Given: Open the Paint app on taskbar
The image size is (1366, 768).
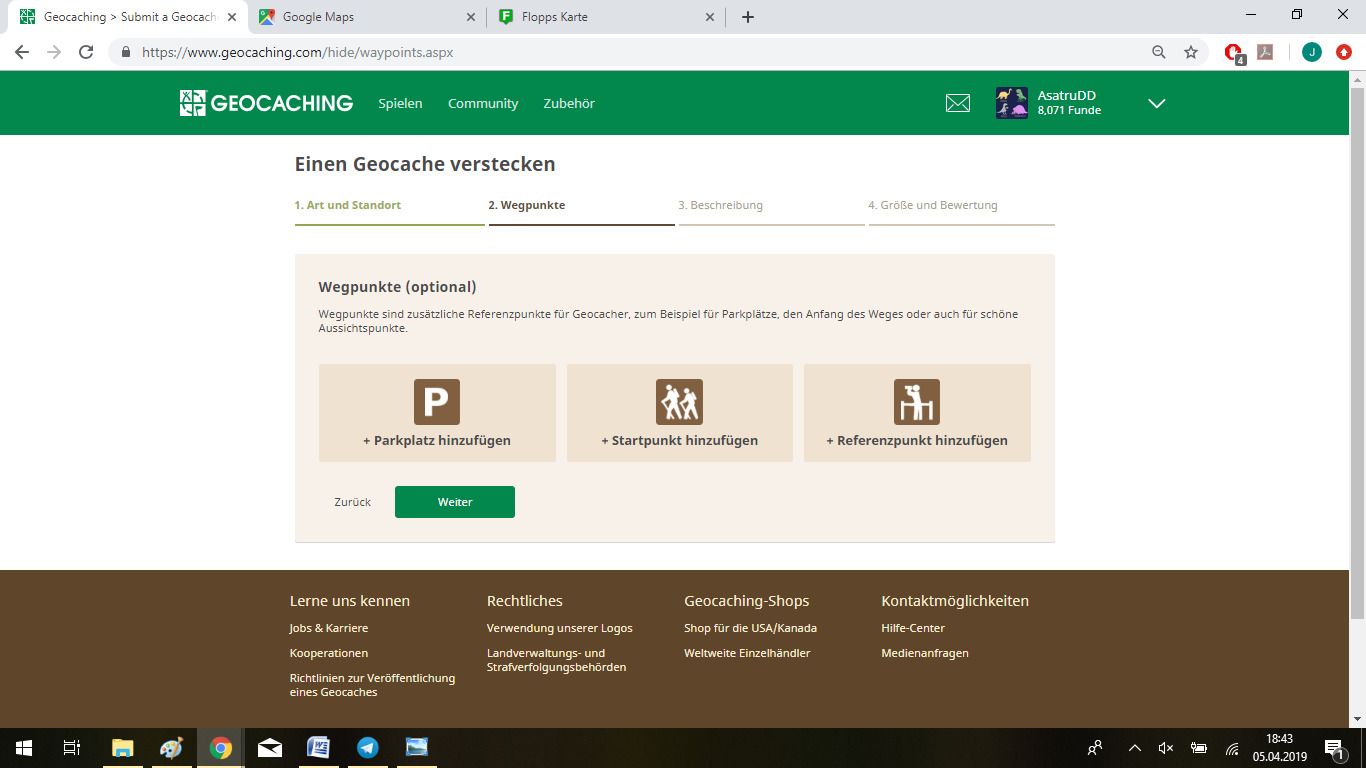Looking at the screenshot, I should click(x=171, y=747).
